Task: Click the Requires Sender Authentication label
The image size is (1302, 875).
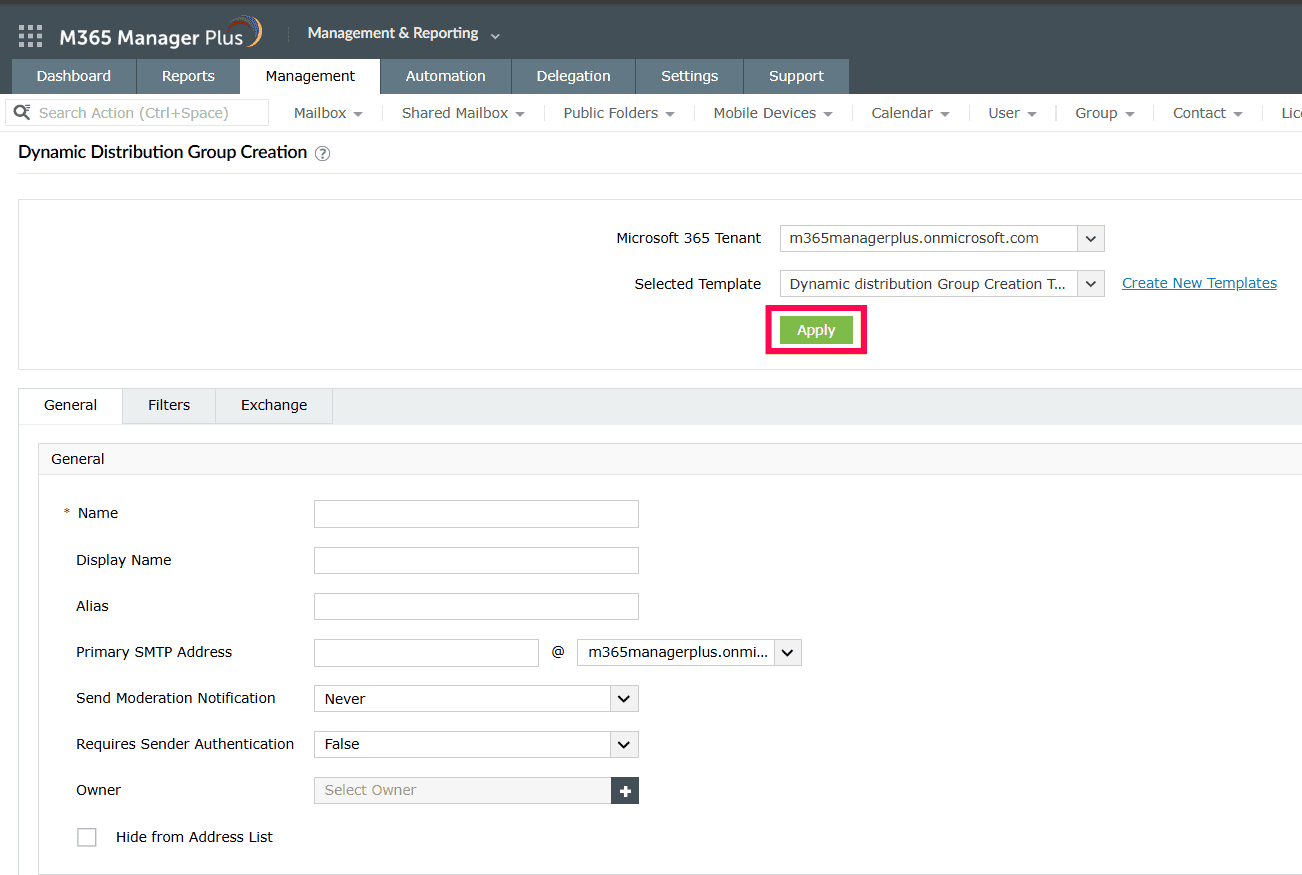Action: tap(185, 744)
